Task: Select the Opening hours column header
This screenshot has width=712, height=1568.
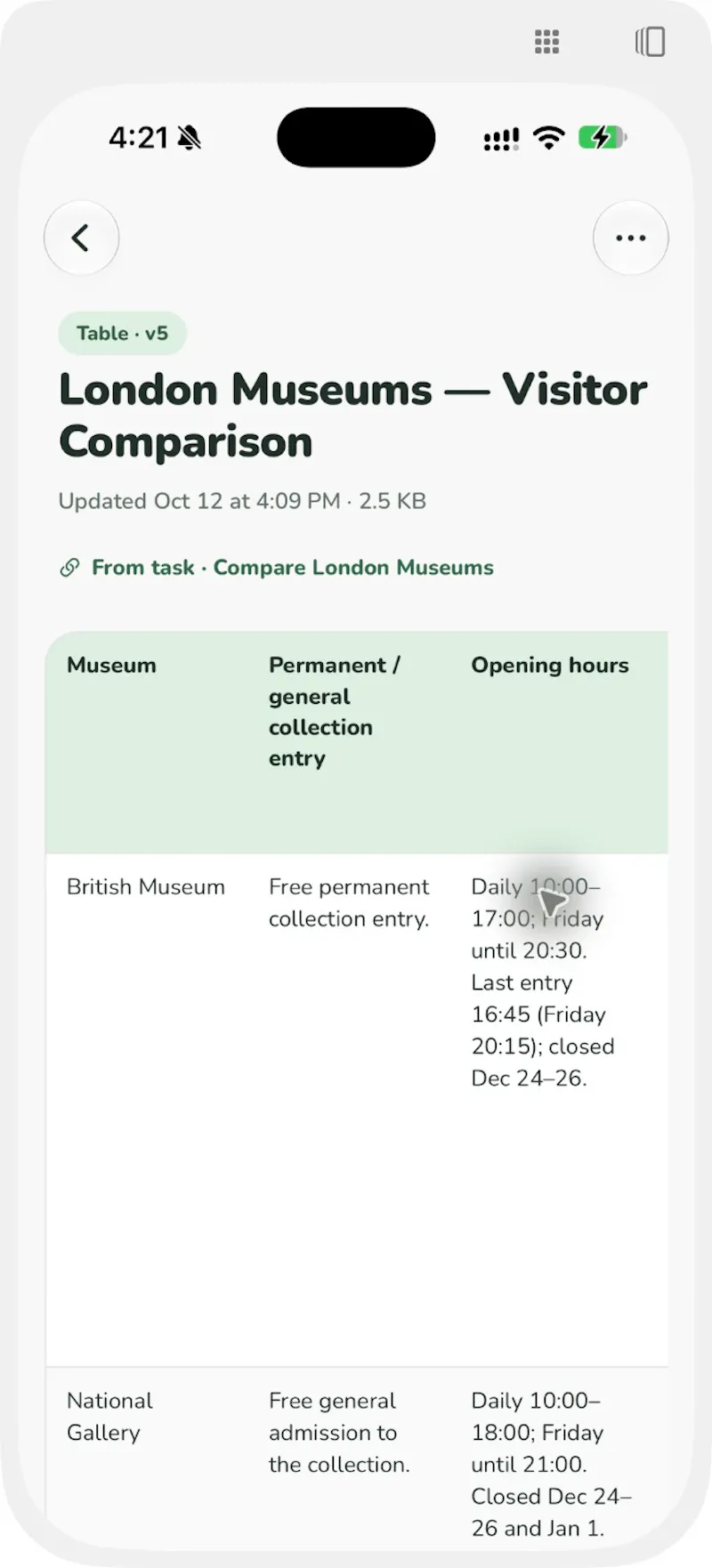Action: [x=550, y=666]
